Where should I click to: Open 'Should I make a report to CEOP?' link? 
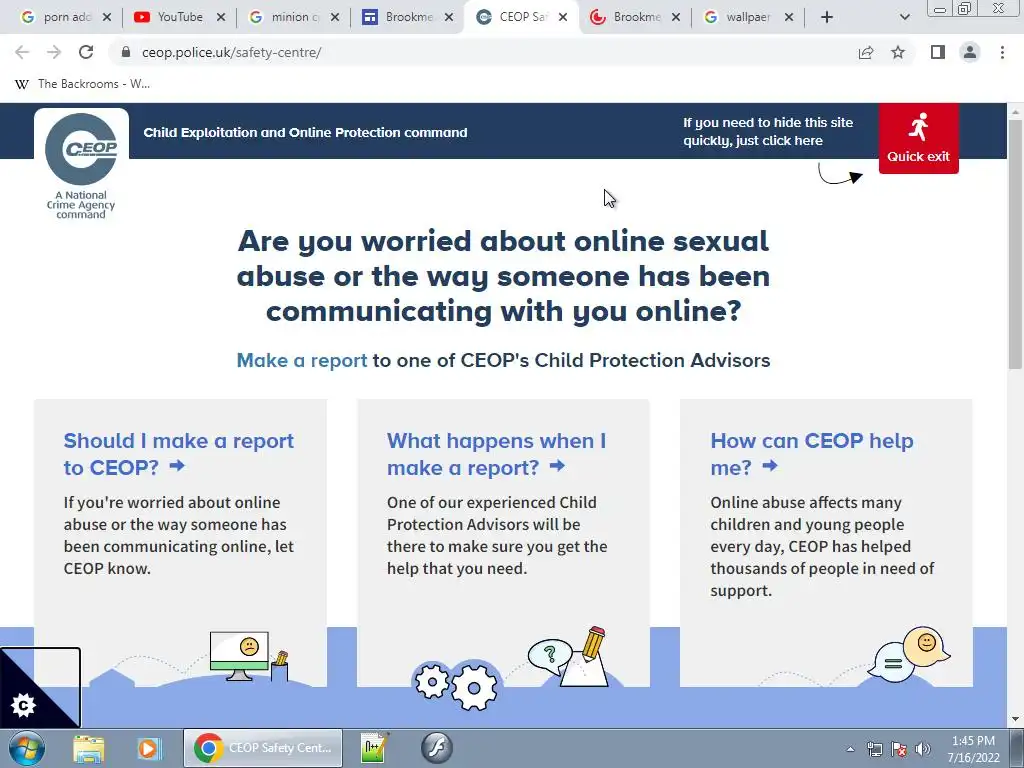coord(178,454)
